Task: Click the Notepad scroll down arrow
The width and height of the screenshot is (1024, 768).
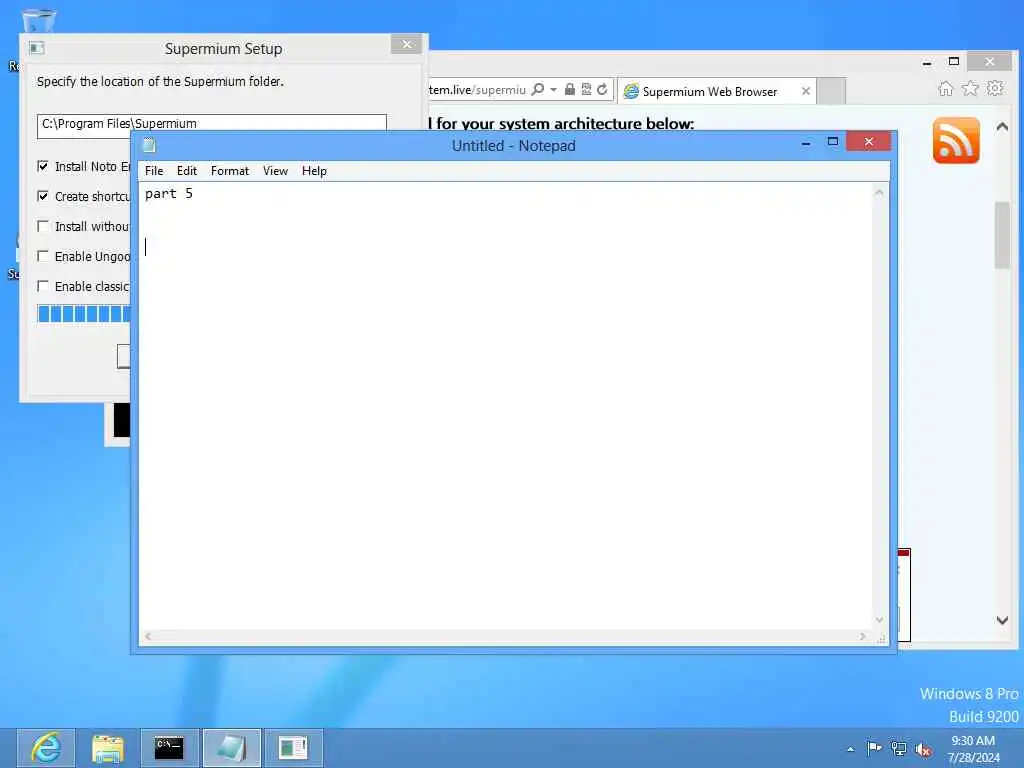Action: (x=879, y=620)
